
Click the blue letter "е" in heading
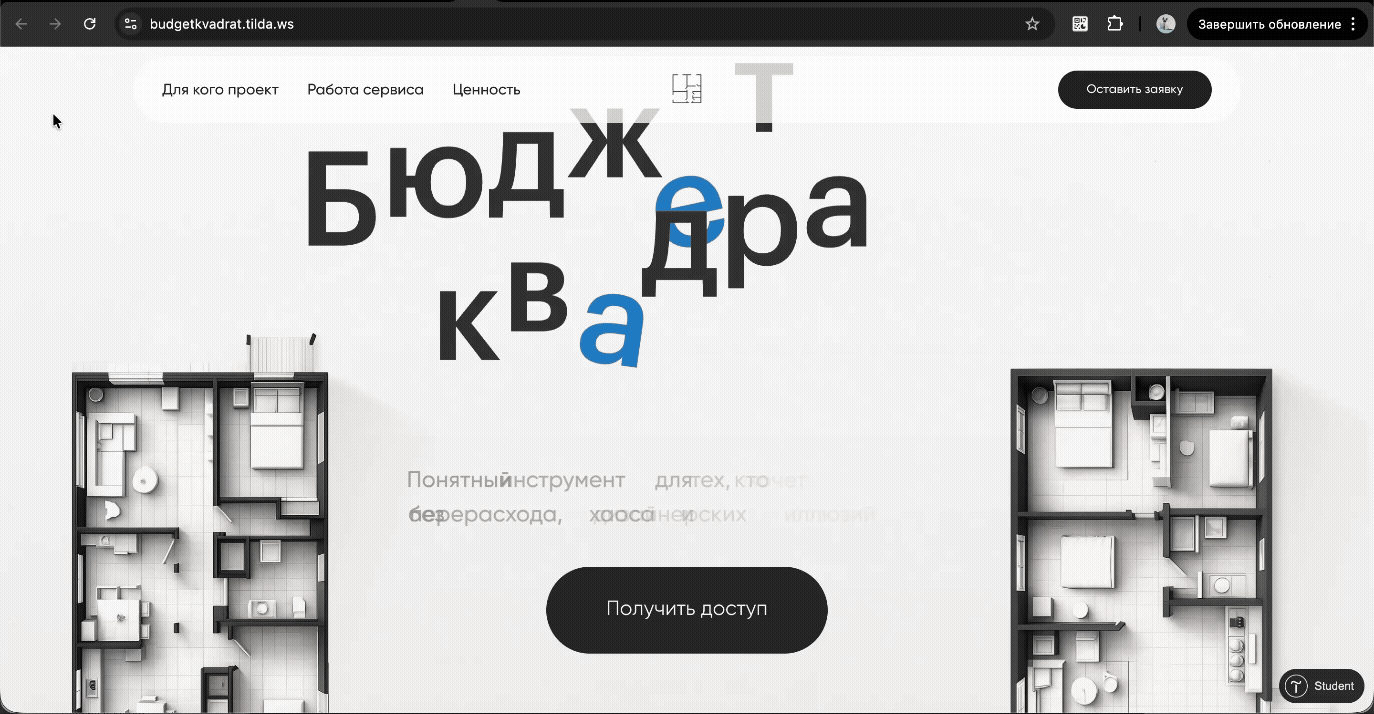689,209
